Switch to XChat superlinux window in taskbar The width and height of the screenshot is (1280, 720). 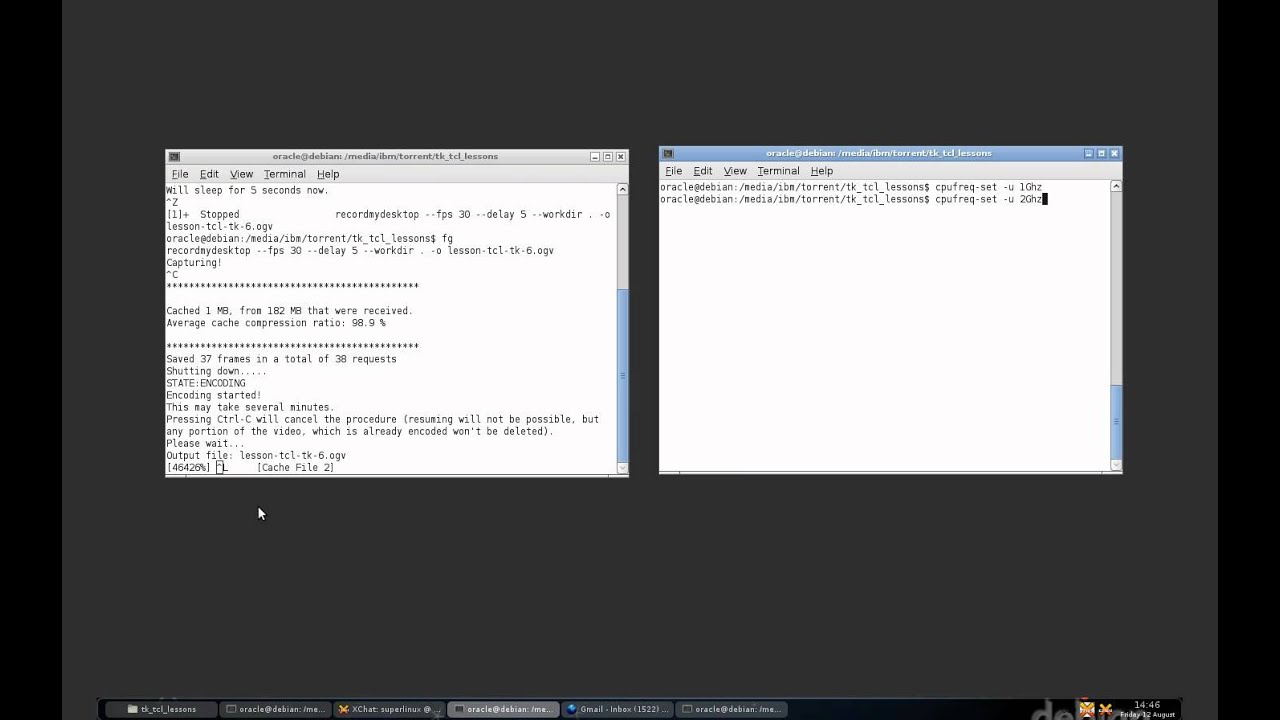point(389,709)
